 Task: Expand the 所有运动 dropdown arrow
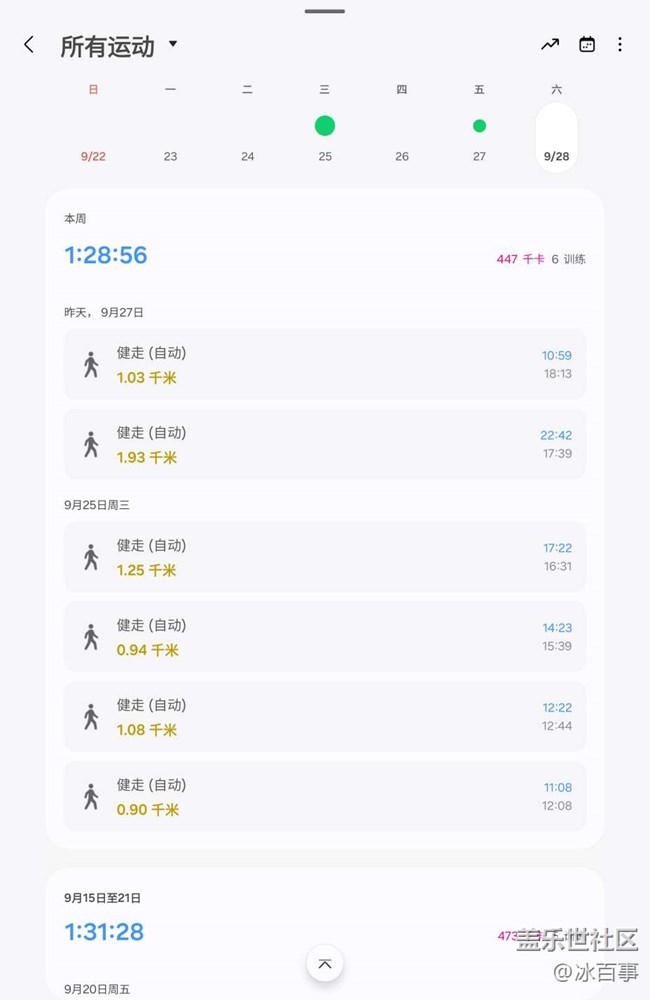tap(173, 44)
